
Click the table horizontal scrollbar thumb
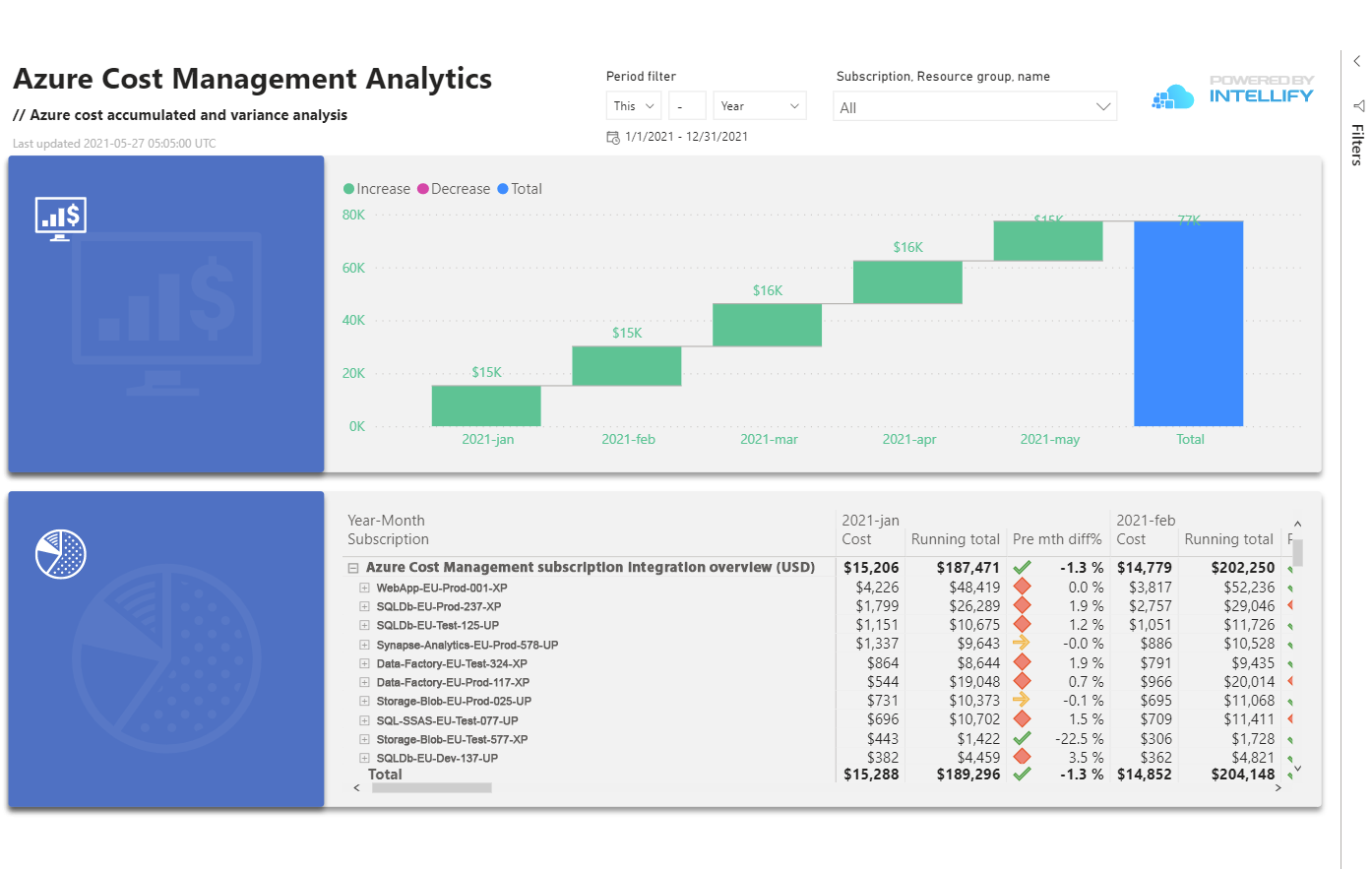(x=431, y=787)
